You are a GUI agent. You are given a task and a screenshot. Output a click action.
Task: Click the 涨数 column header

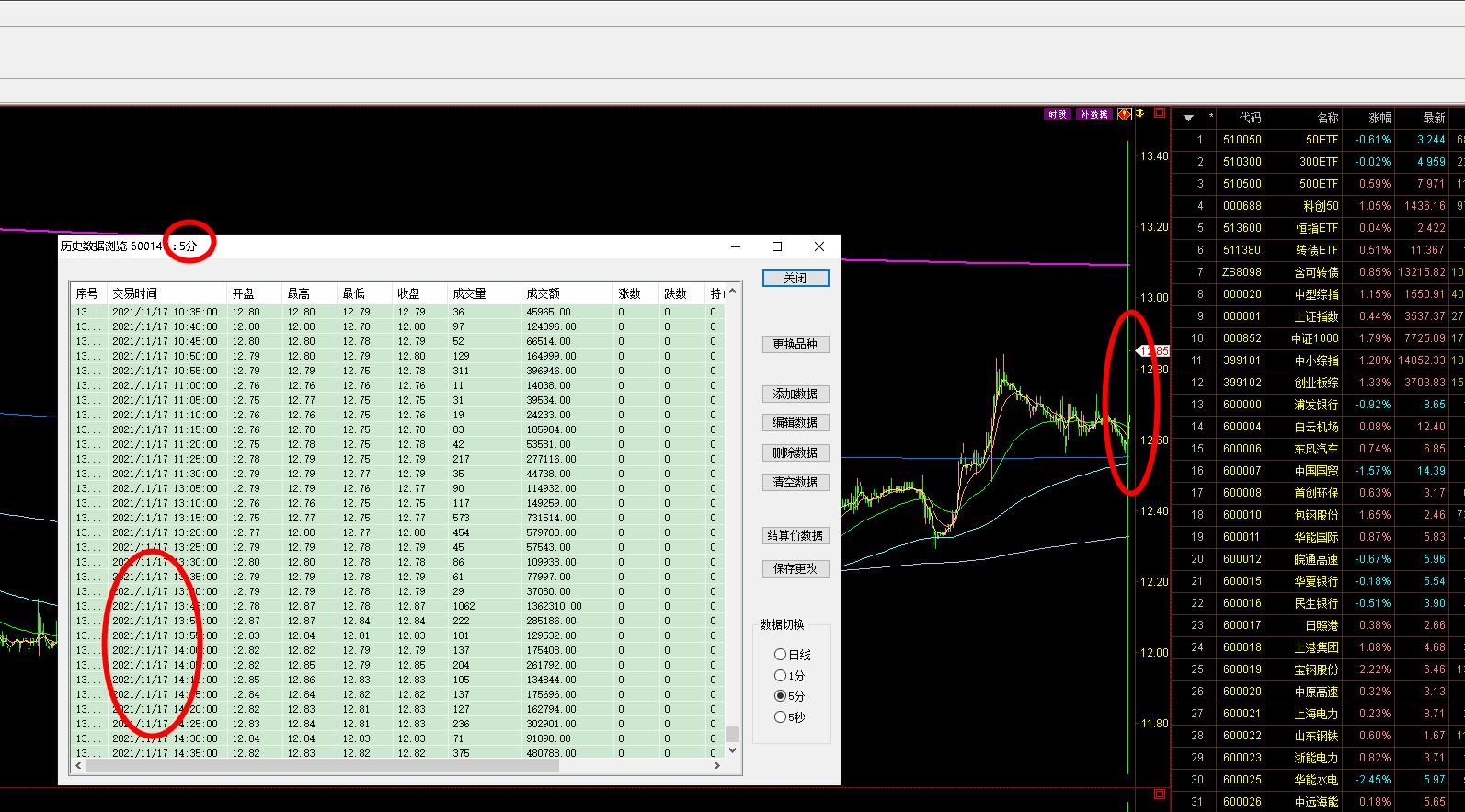pyautogui.click(x=635, y=293)
